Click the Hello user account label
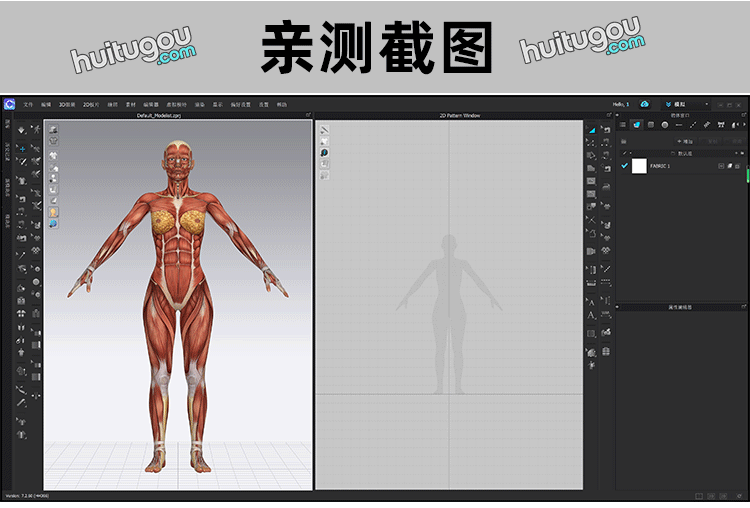 pyautogui.click(x=620, y=104)
